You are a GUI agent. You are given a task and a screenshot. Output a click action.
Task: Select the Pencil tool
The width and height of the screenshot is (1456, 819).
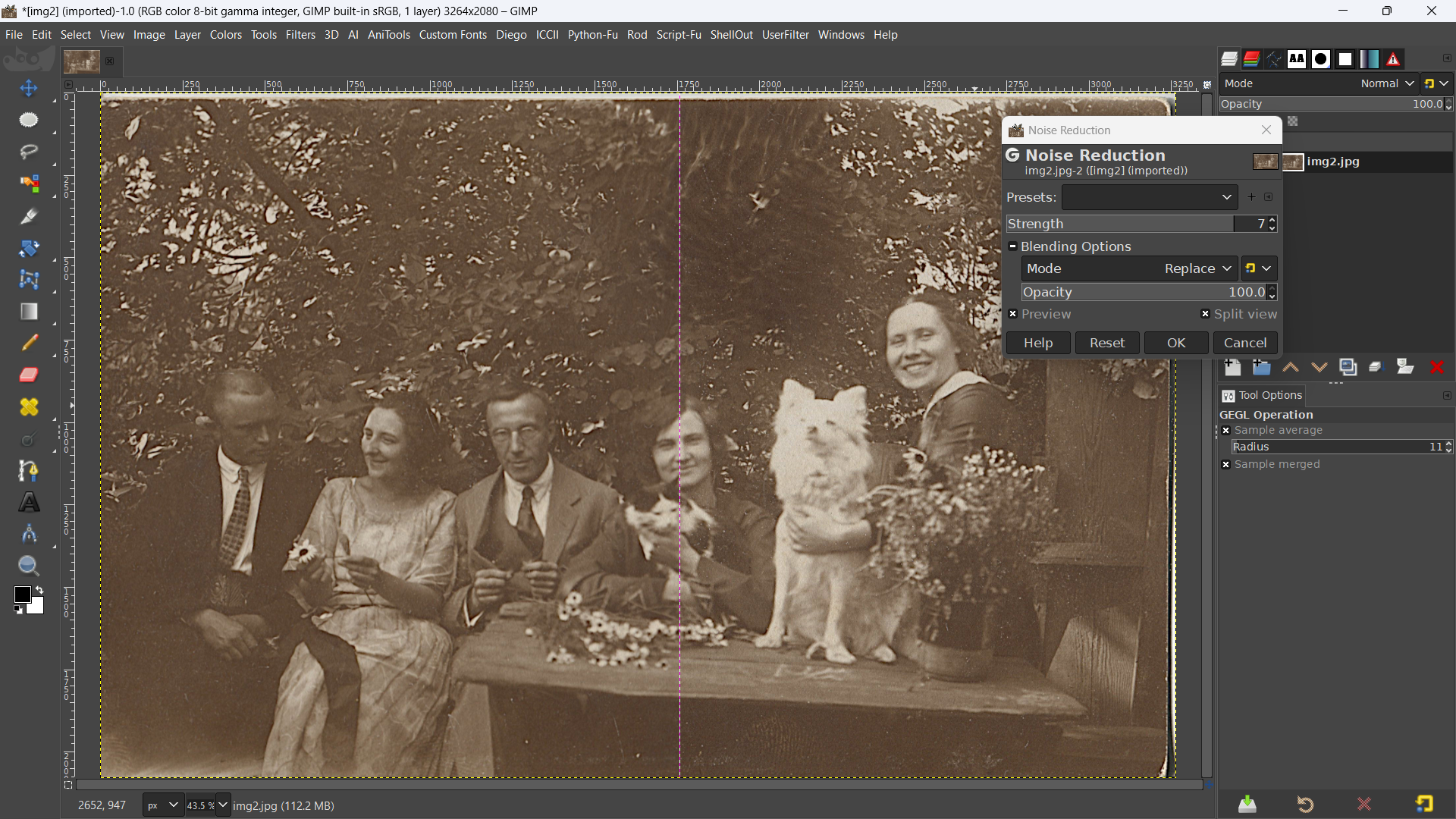click(x=29, y=344)
